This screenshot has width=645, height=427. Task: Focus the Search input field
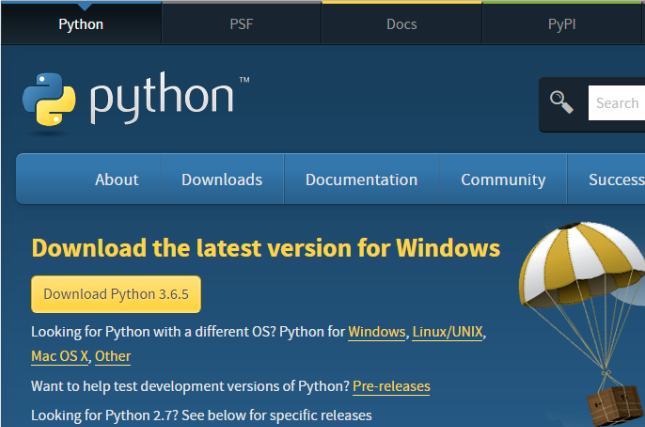(x=617, y=103)
